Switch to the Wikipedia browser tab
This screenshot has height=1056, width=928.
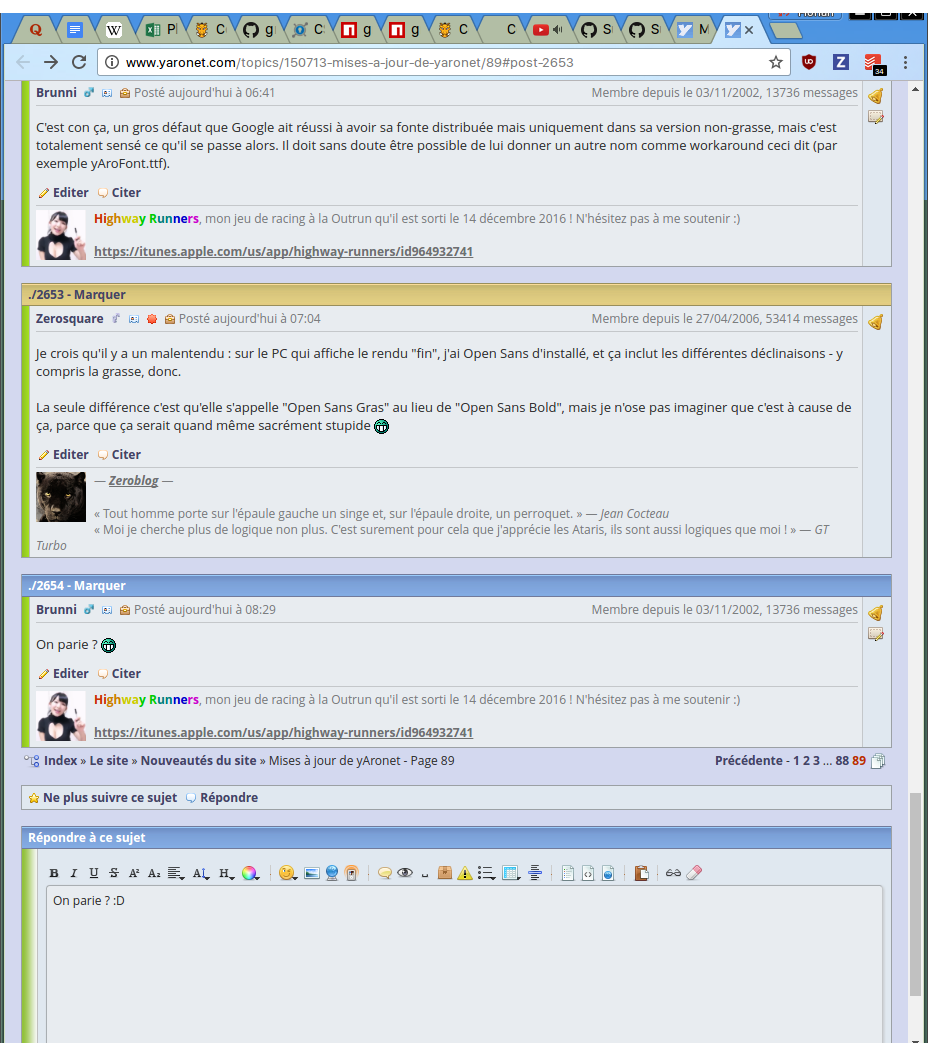click(x=114, y=30)
